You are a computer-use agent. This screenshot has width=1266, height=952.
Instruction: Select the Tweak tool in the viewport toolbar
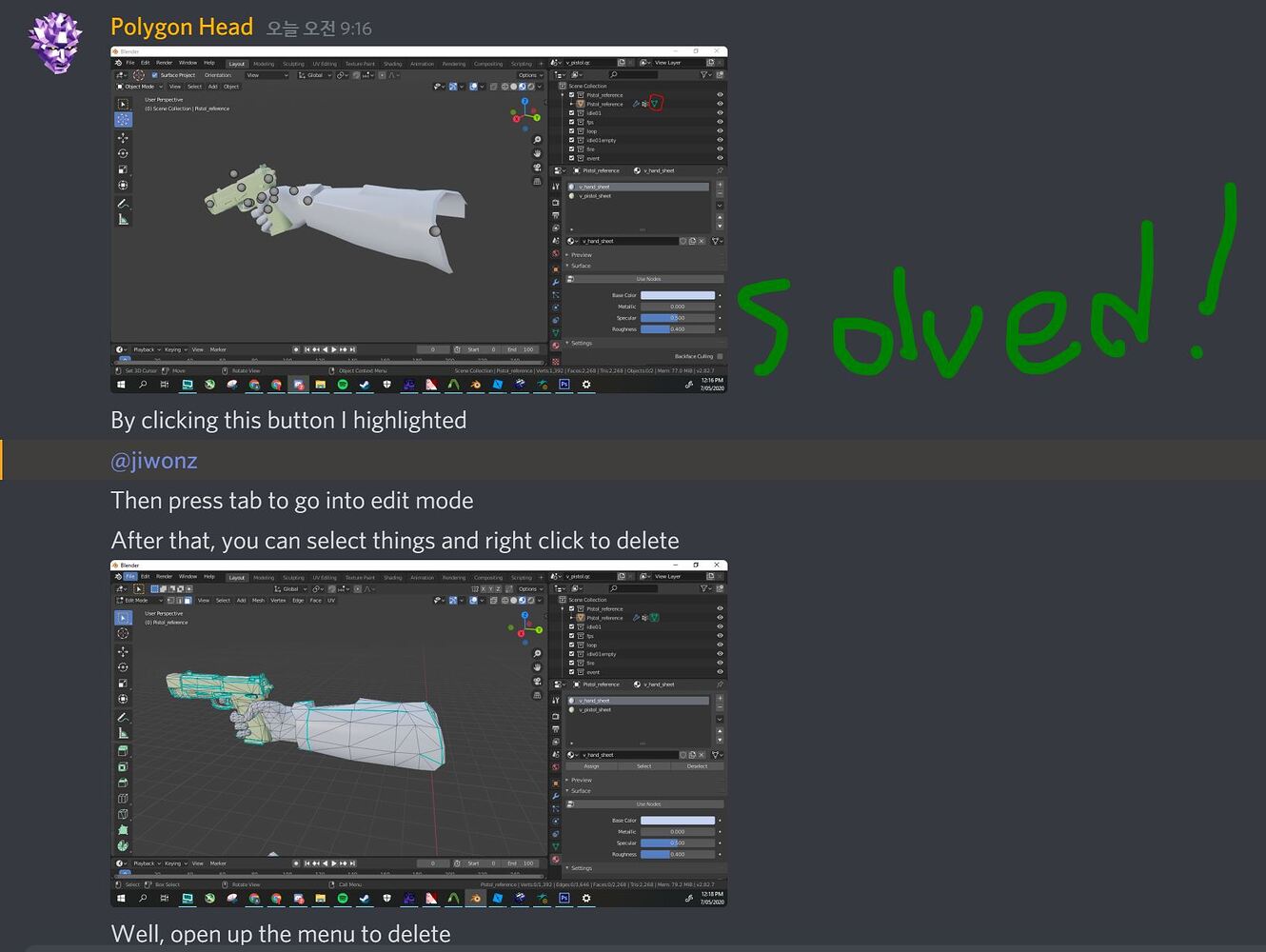pyautogui.click(x=123, y=618)
